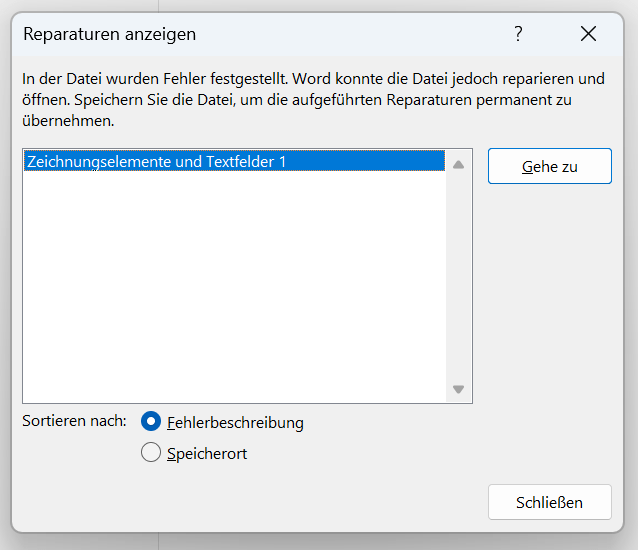Click the scroll up arrow in repairs list
The image size is (638, 550).
458,164
